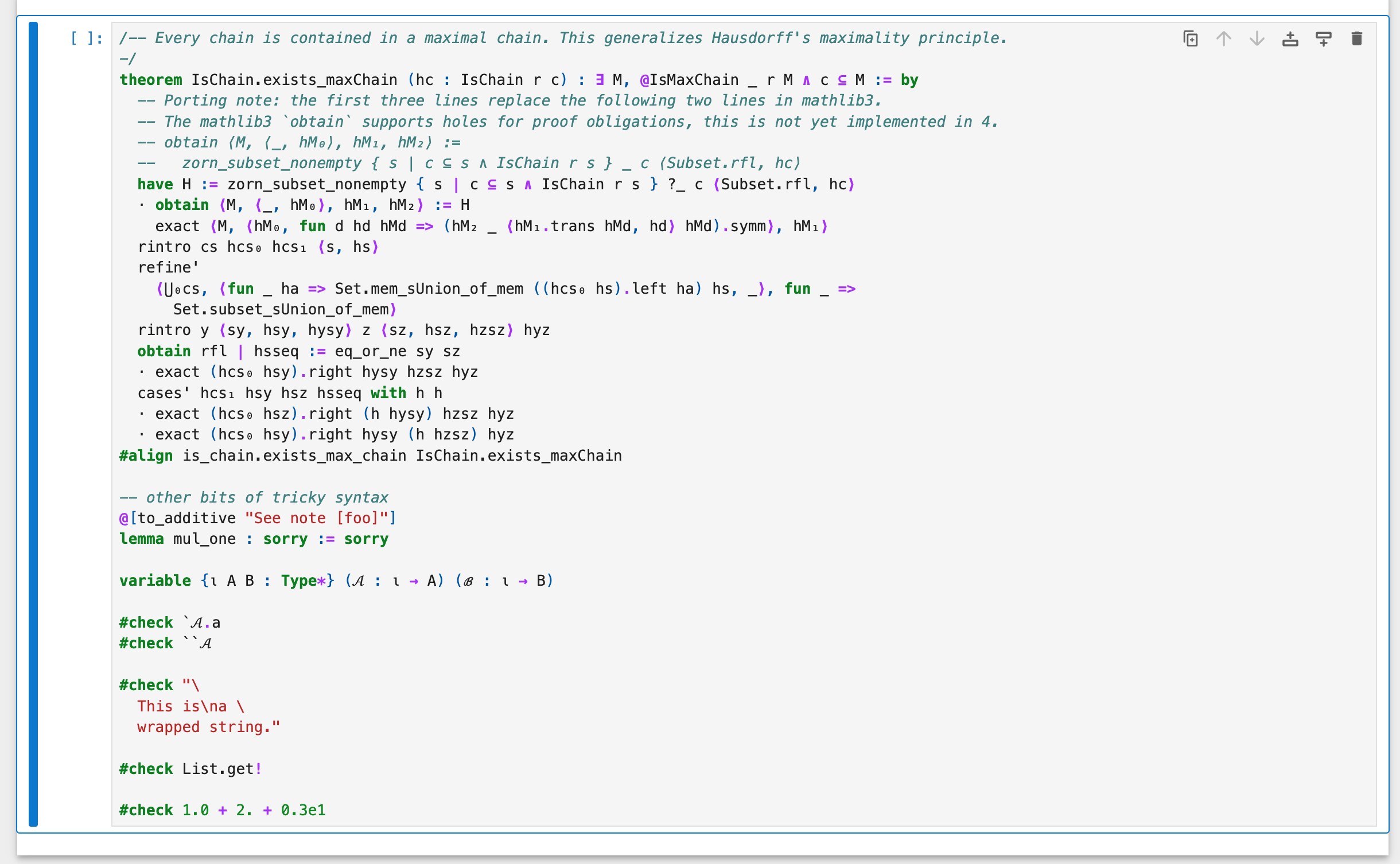Click 'Set.mem_sUnion_of_mem' in the refine' block
This screenshot has width=1400, height=864.
pyautogui.click(x=429, y=289)
